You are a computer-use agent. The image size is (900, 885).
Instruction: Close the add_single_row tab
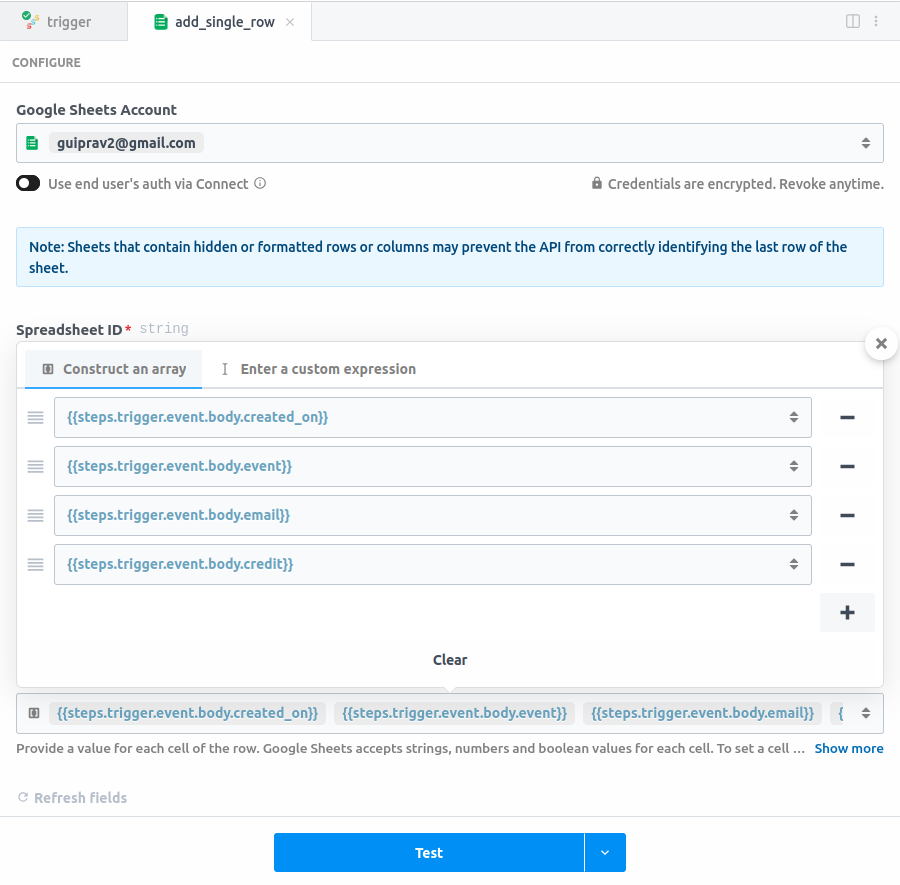[290, 22]
